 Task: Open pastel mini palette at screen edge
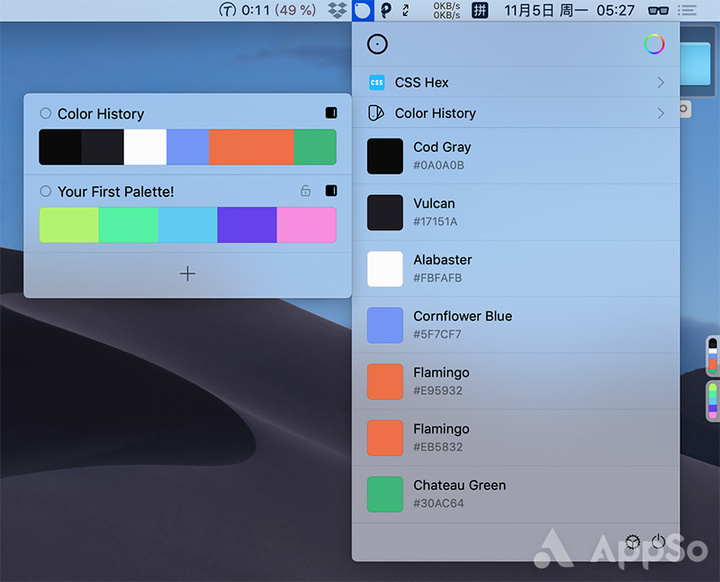click(713, 401)
